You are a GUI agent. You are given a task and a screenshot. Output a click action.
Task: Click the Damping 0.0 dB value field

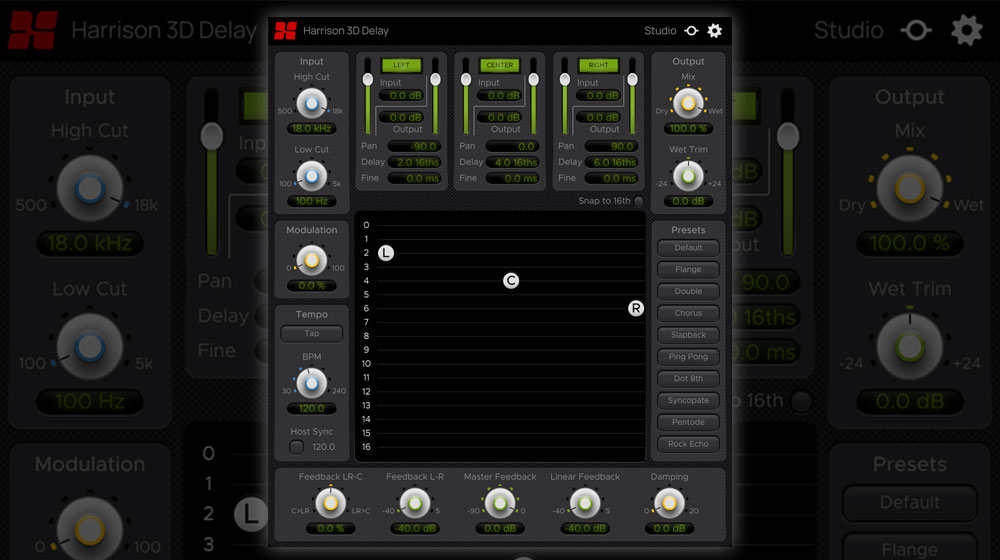click(x=669, y=528)
